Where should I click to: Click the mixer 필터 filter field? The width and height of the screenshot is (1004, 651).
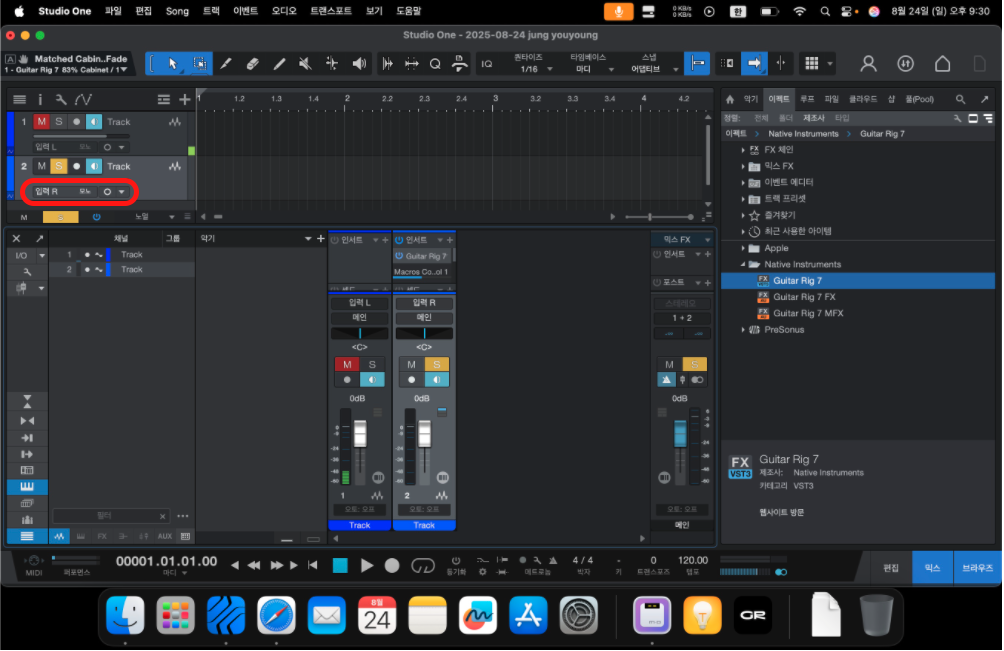tap(110, 516)
